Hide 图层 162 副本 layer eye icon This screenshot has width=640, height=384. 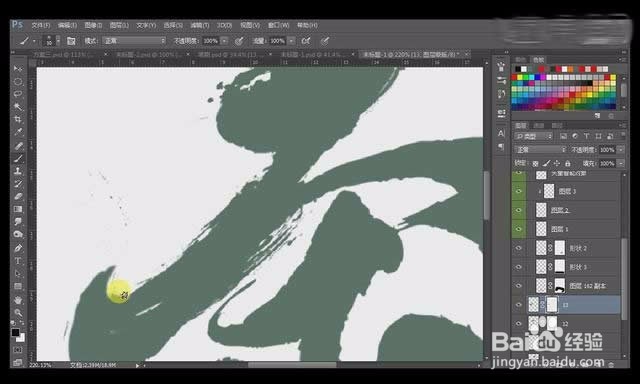pos(519,286)
